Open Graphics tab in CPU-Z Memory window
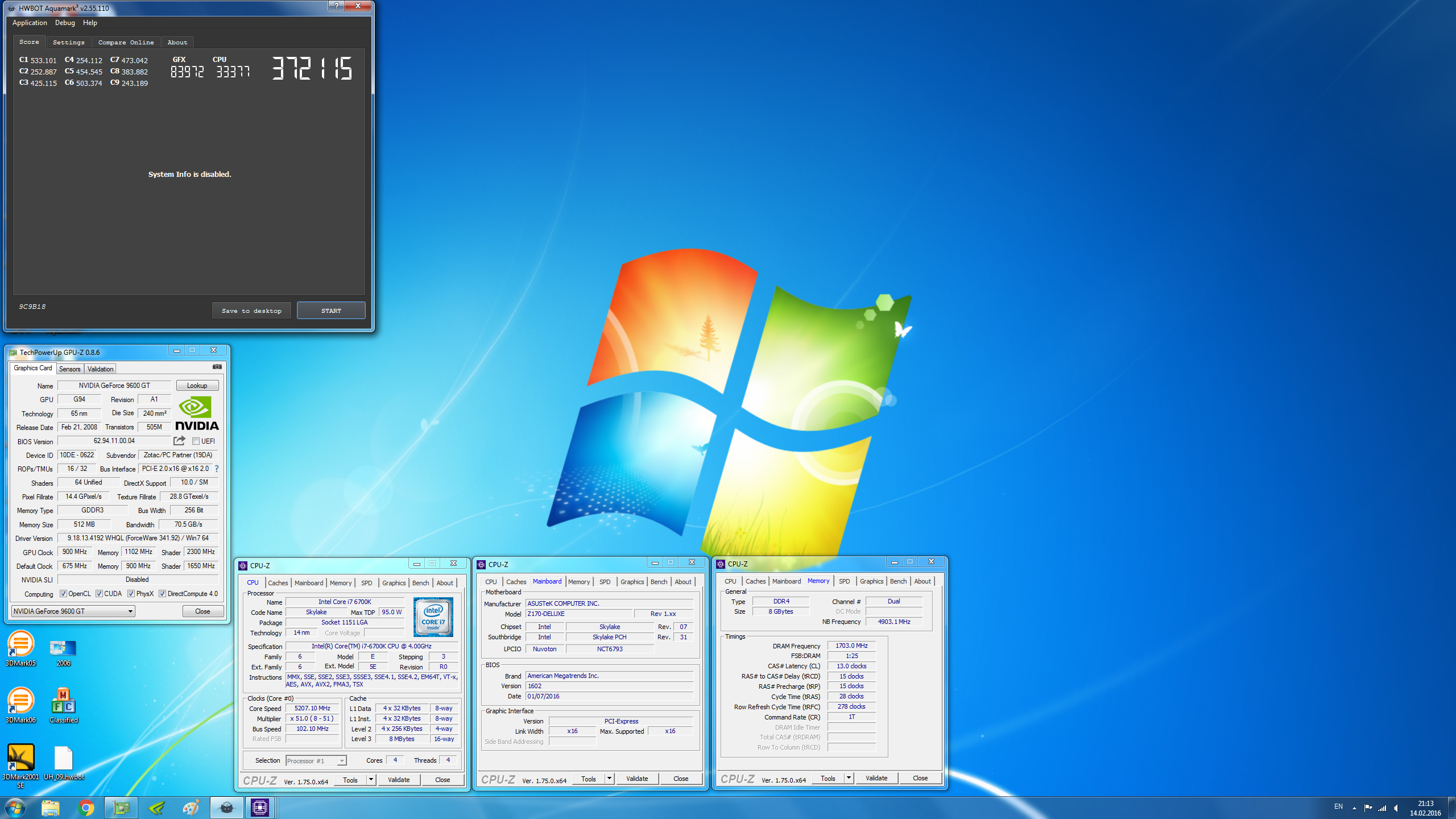The height and width of the screenshot is (819, 1456). pos(871,581)
